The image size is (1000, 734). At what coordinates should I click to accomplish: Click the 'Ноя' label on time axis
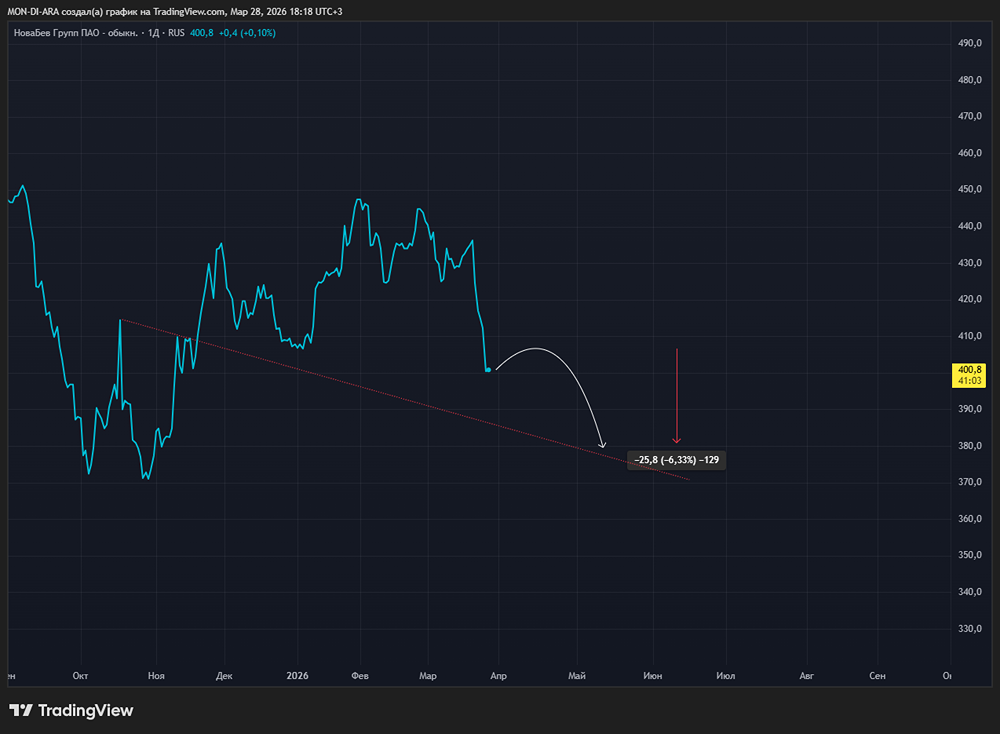coord(156,676)
